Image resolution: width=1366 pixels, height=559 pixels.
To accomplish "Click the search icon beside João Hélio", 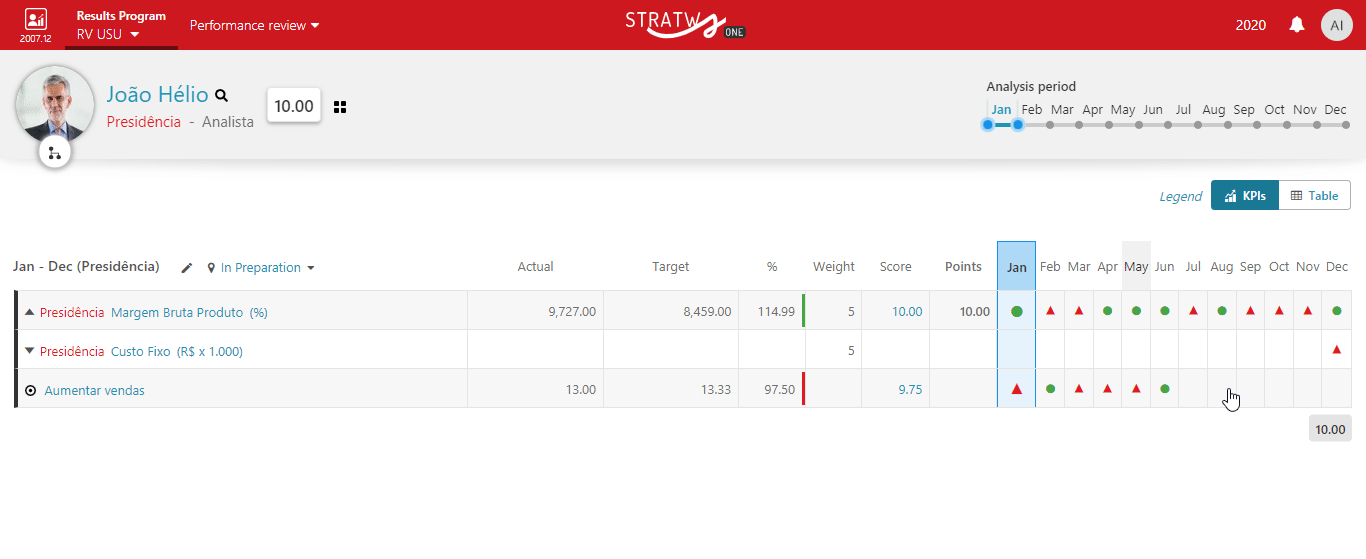I will (222, 96).
